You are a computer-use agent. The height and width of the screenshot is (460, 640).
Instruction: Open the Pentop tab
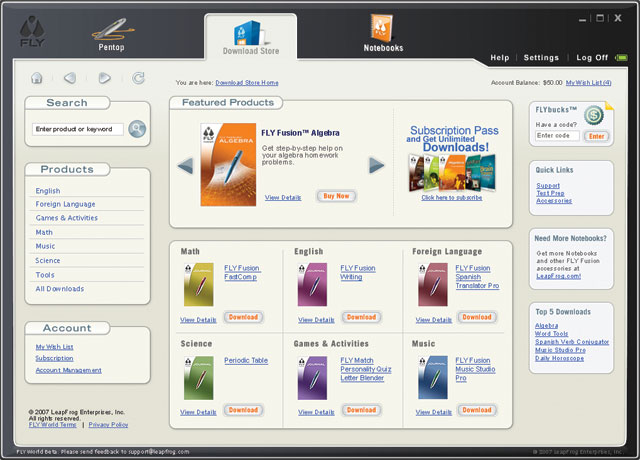(112, 34)
